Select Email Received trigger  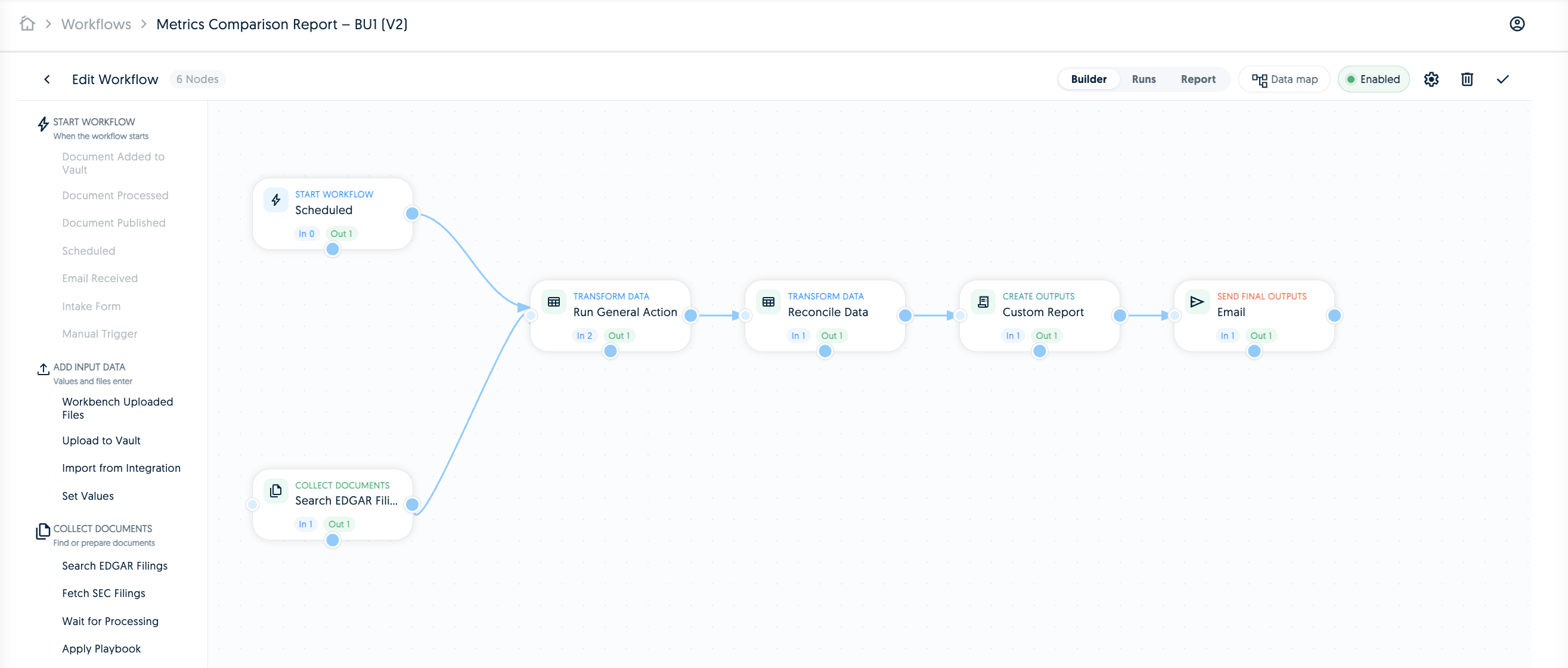click(x=100, y=279)
